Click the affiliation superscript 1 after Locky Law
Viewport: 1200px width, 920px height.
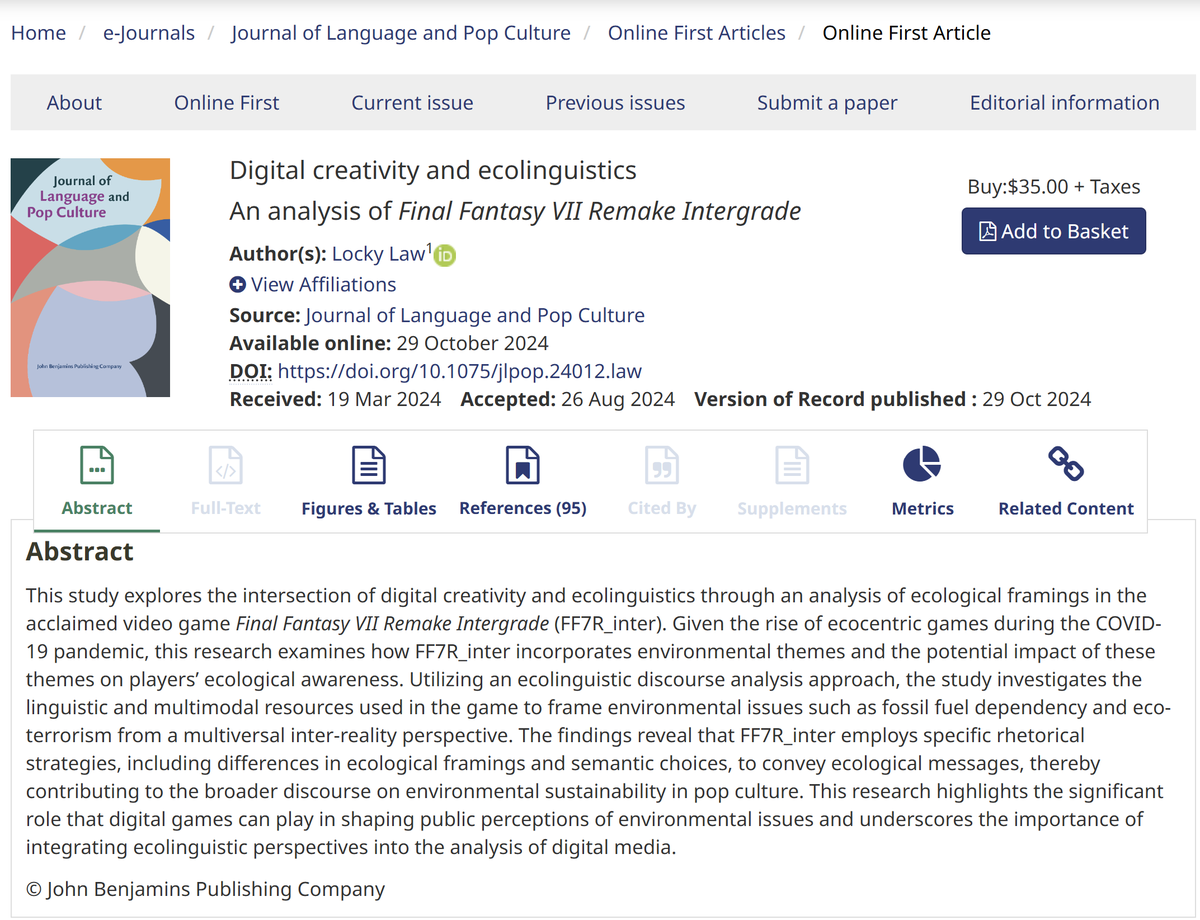[x=430, y=248]
